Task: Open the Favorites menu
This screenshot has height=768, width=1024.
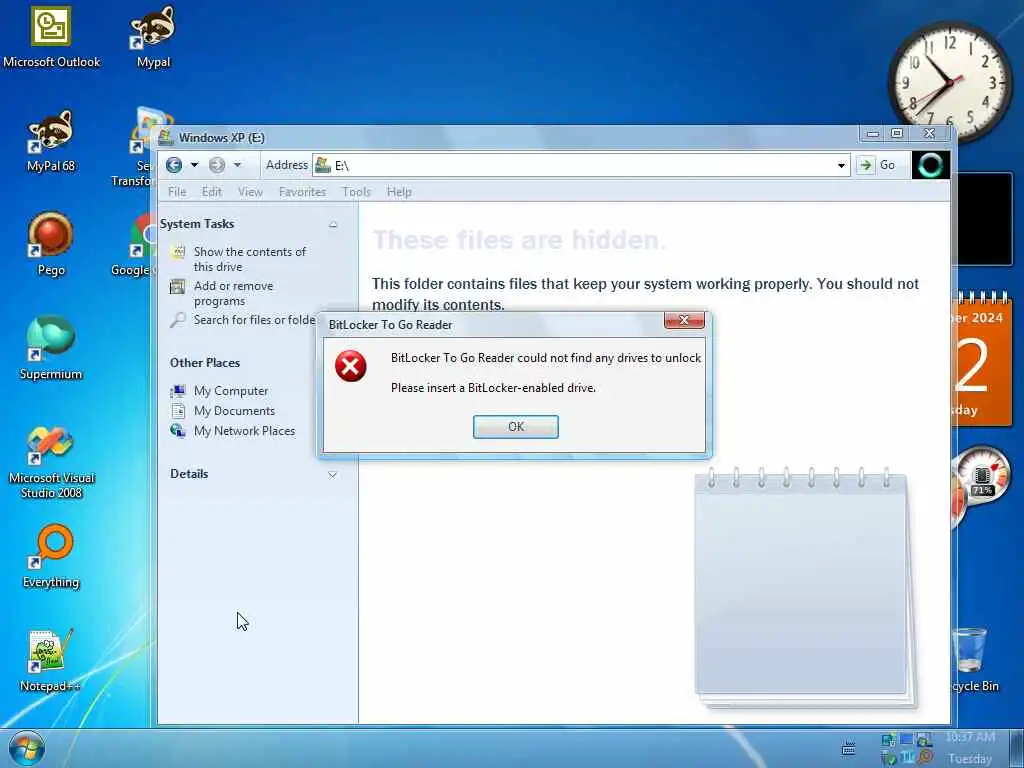Action: tap(302, 192)
